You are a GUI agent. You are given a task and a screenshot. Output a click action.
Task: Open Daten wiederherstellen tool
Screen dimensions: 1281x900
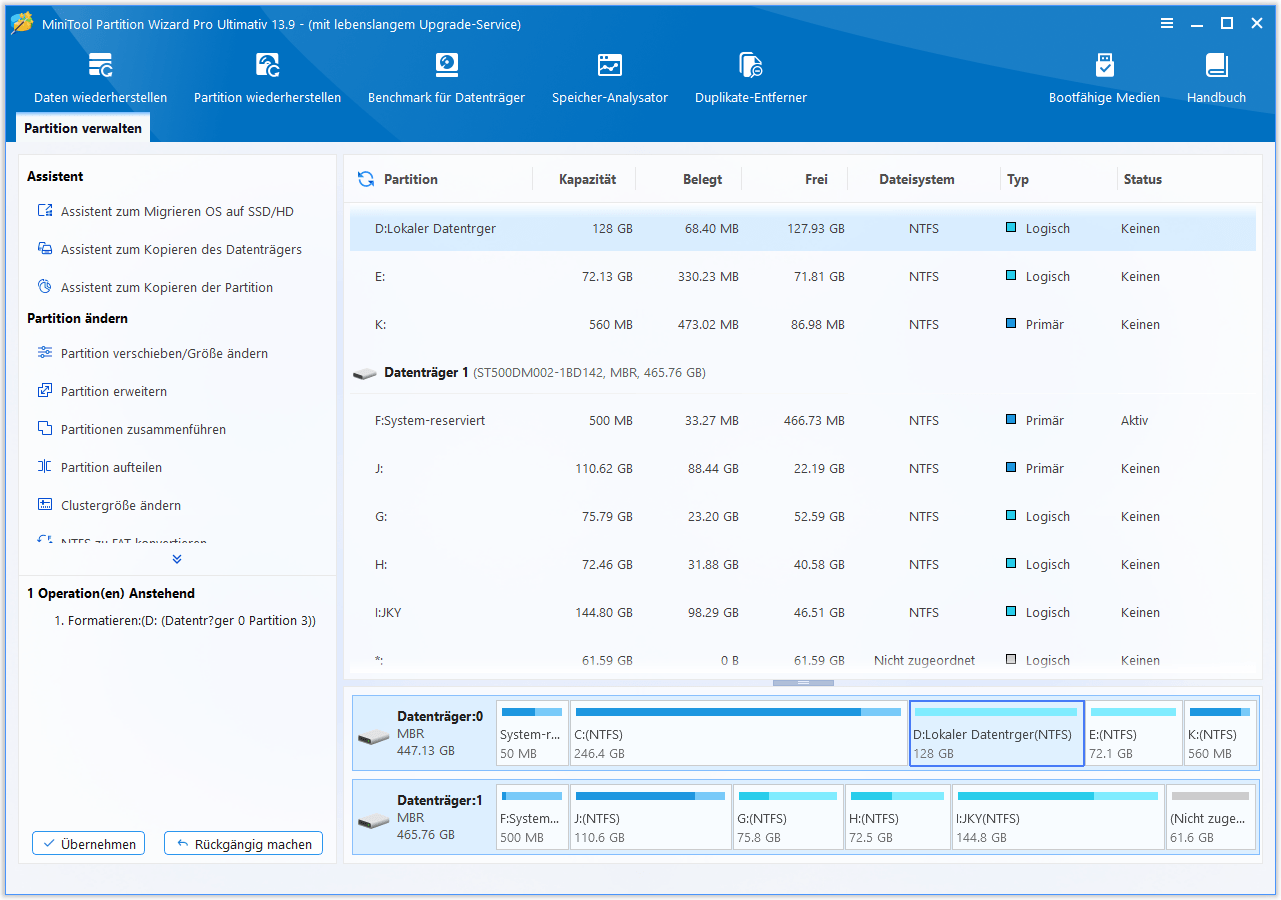(x=100, y=79)
